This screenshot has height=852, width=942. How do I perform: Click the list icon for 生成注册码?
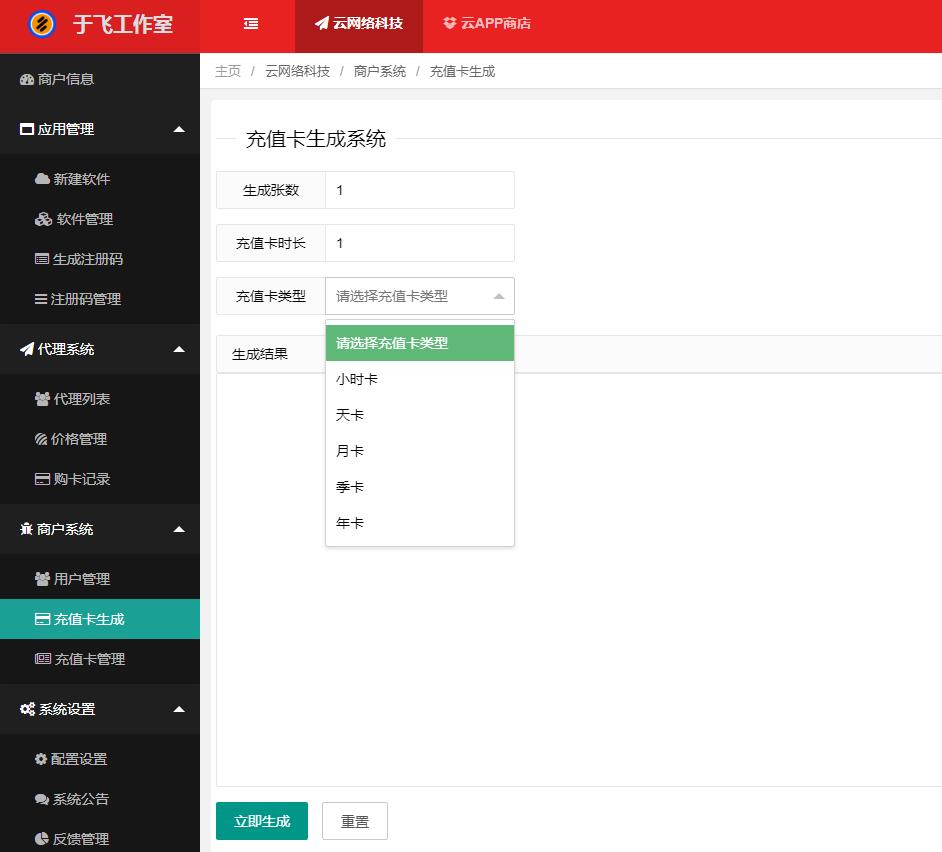coord(41,259)
